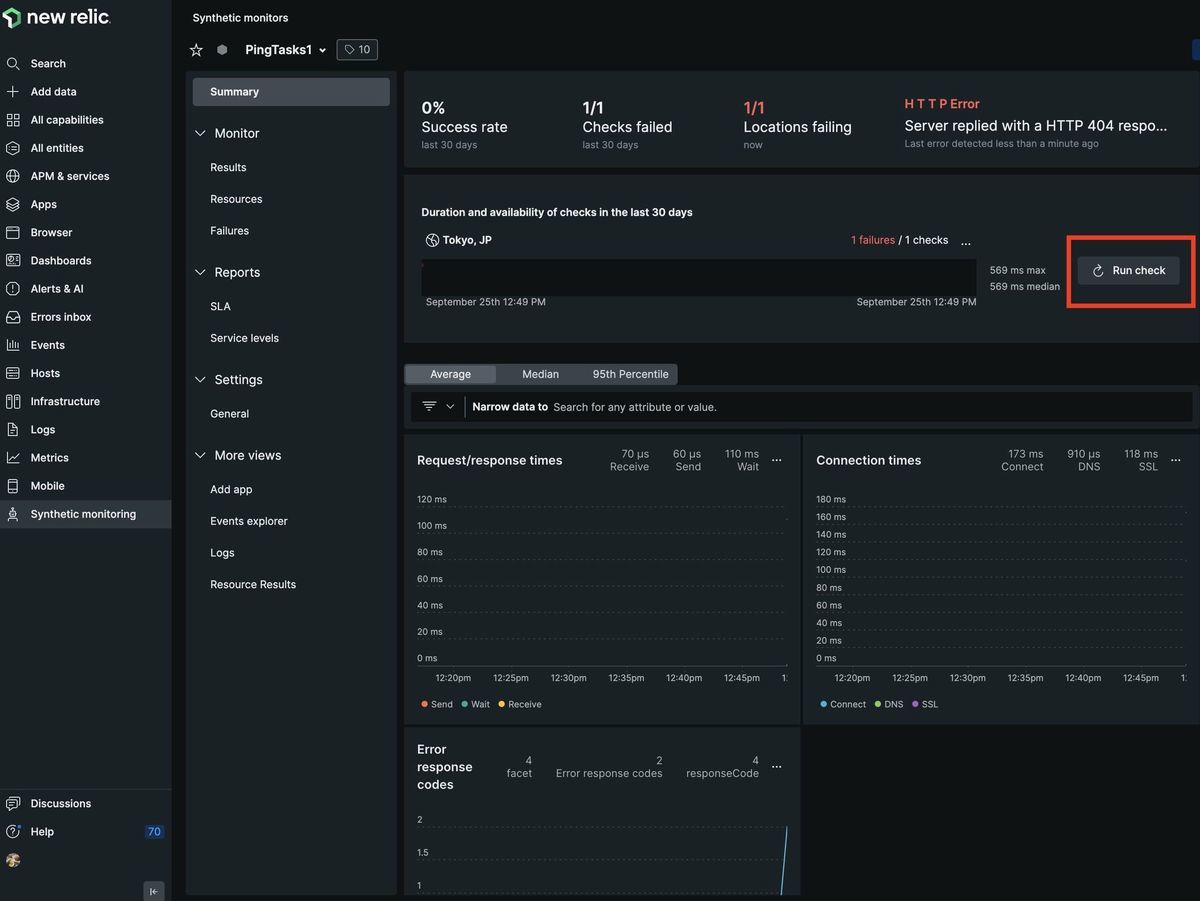The width and height of the screenshot is (1200, 901).
Task: Click Add app in More views
Action: click(231, 489)
